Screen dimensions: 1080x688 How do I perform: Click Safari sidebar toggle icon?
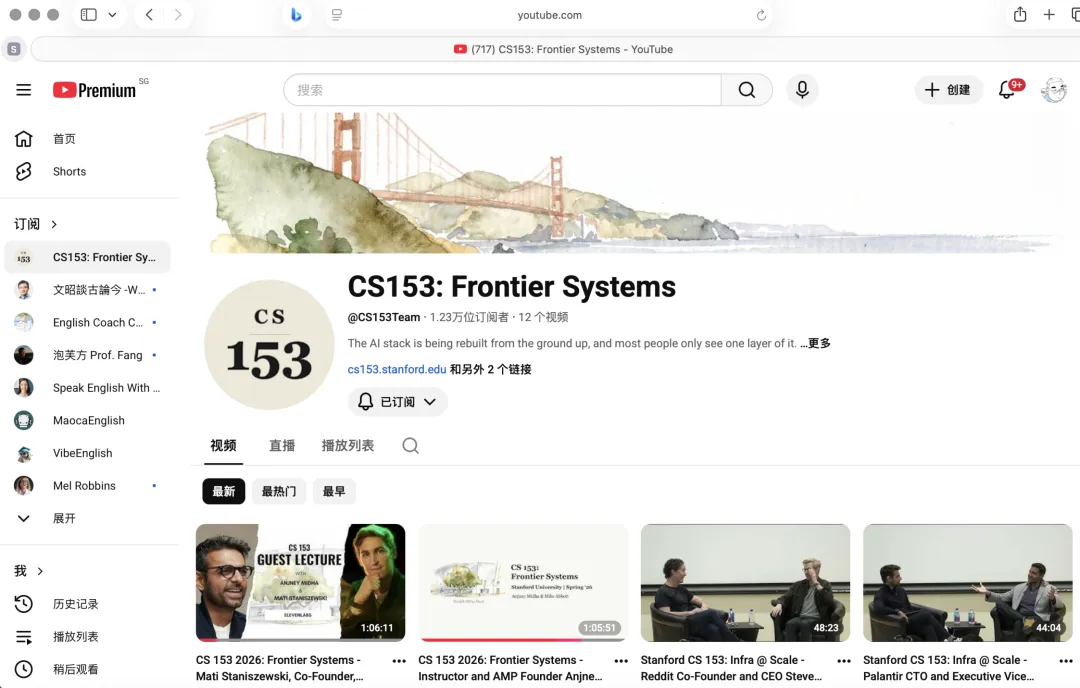click(x=89, y=14)
